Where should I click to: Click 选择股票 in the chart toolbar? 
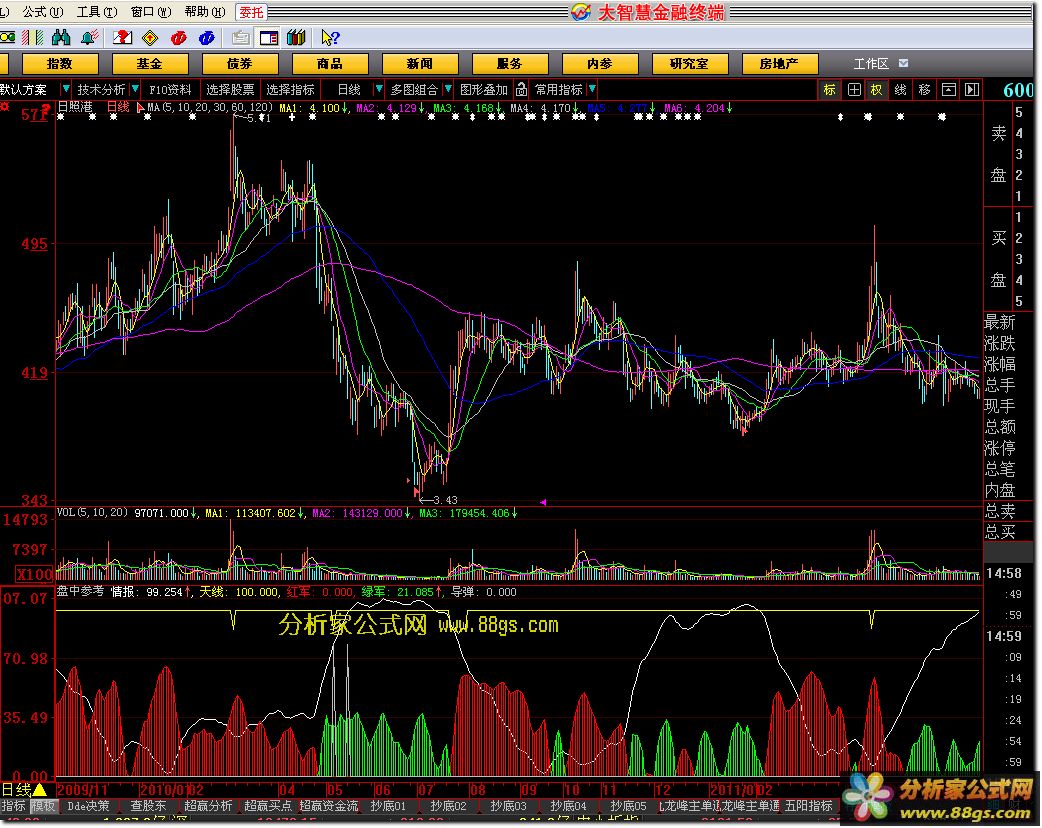(230, 89)
